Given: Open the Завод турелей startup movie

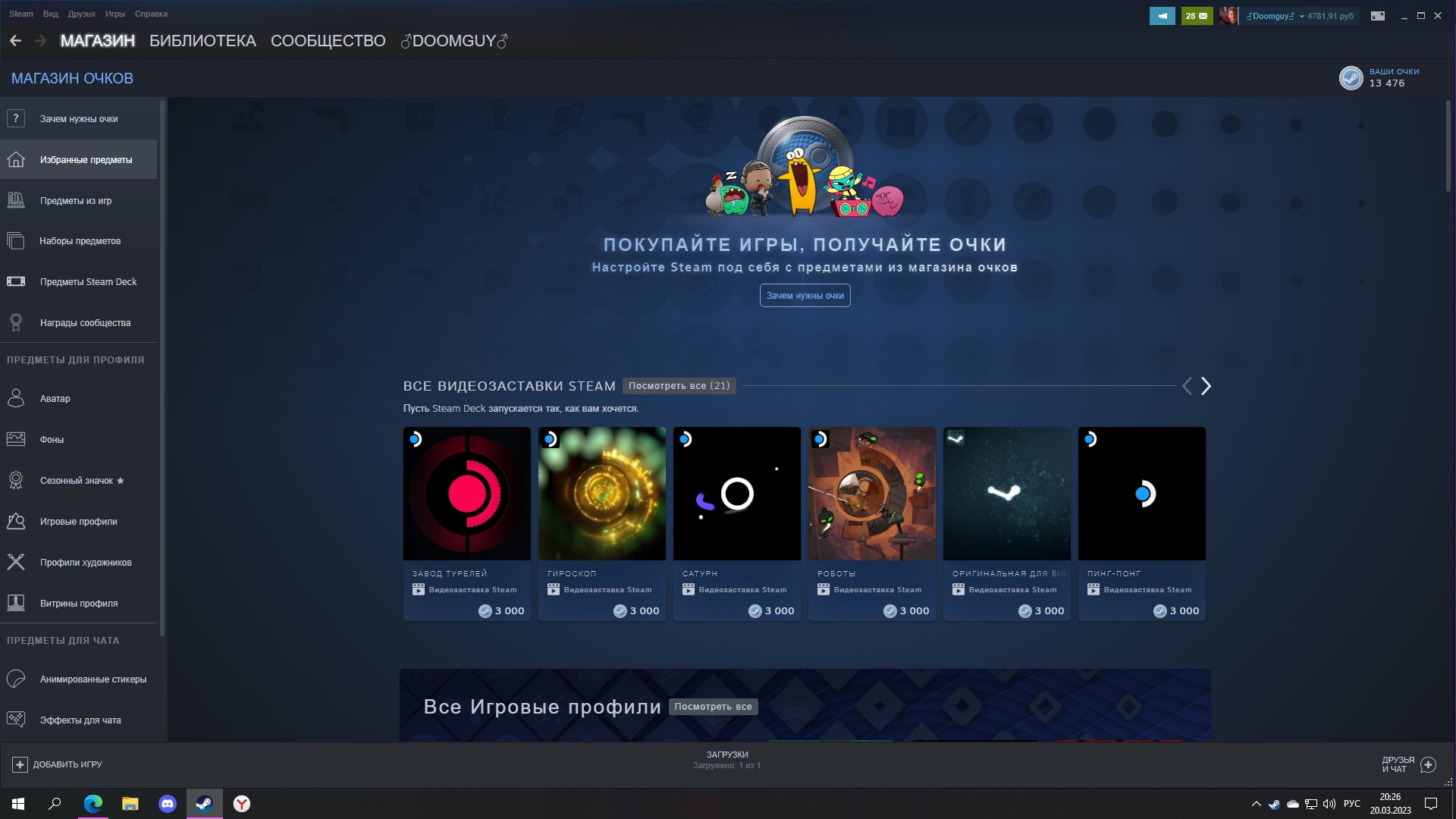Looking at the screenshot, I should [x=466, y=523].
